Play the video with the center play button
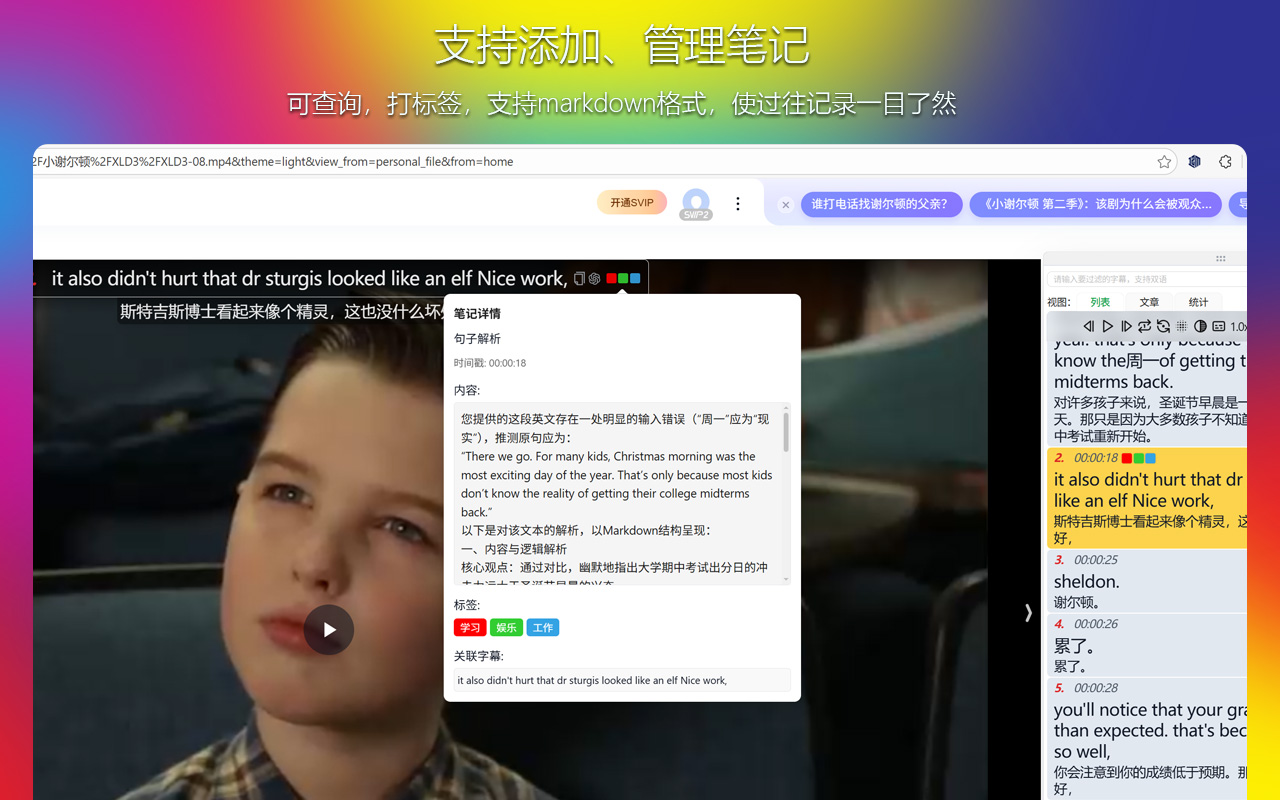The height and width of the screenshot is (800, 1280). [329, 630]
